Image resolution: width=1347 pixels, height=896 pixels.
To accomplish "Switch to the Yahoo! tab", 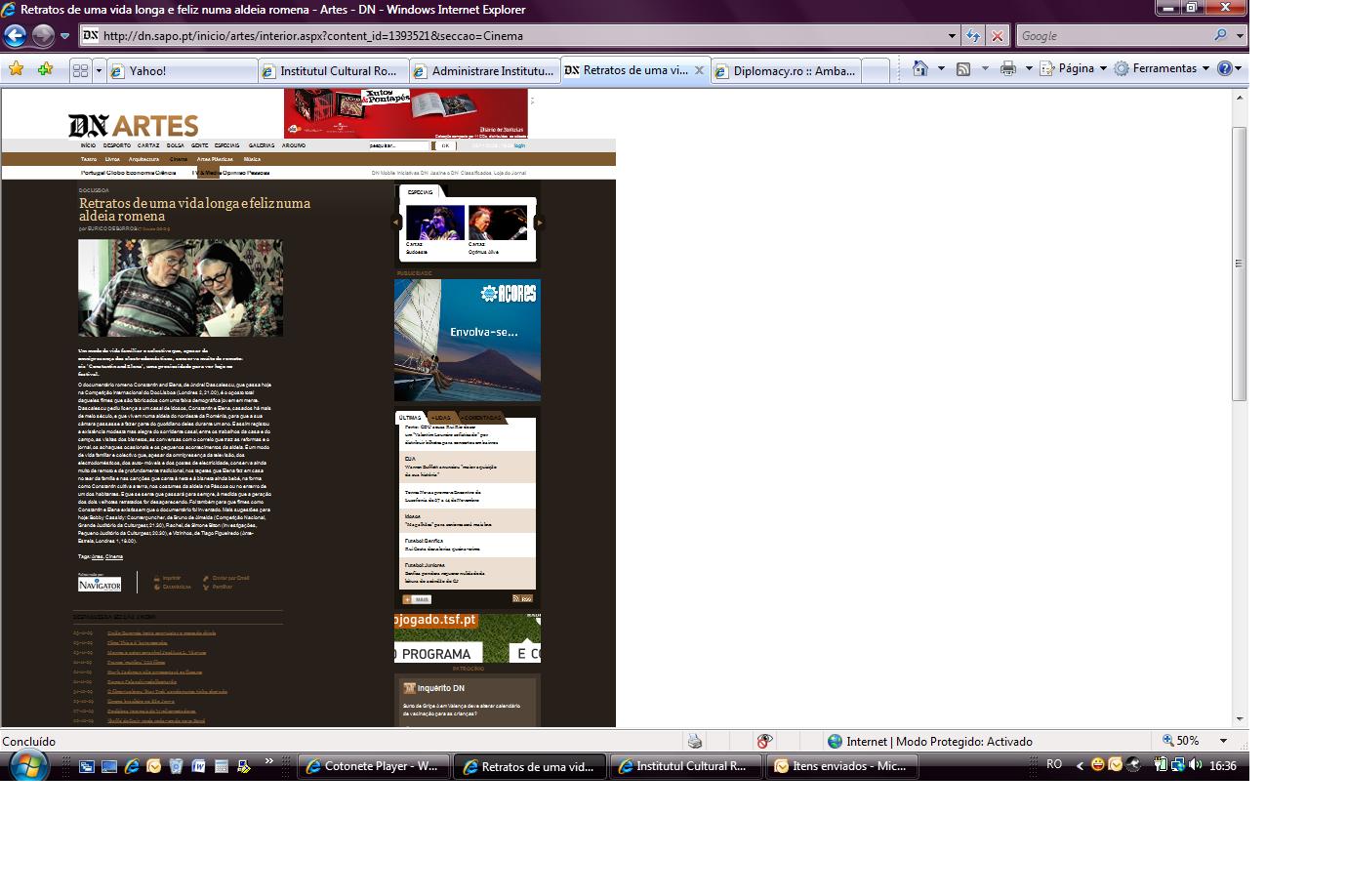I will coord(182,70).
